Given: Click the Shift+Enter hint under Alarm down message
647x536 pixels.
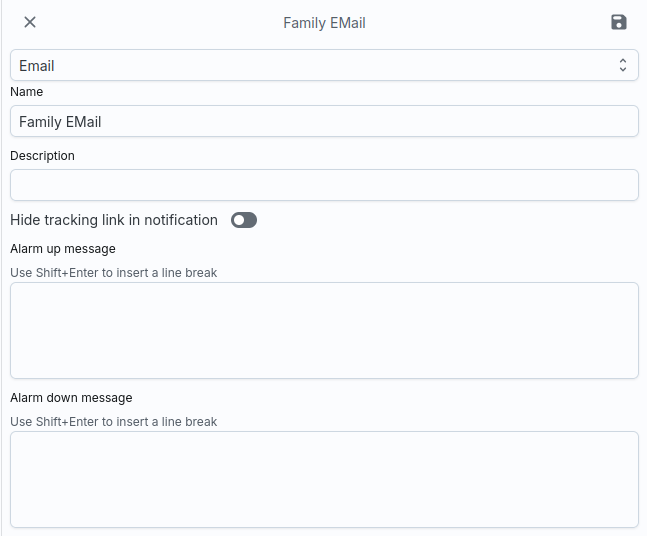Looking at the screenshot, I should coord(113,421).
